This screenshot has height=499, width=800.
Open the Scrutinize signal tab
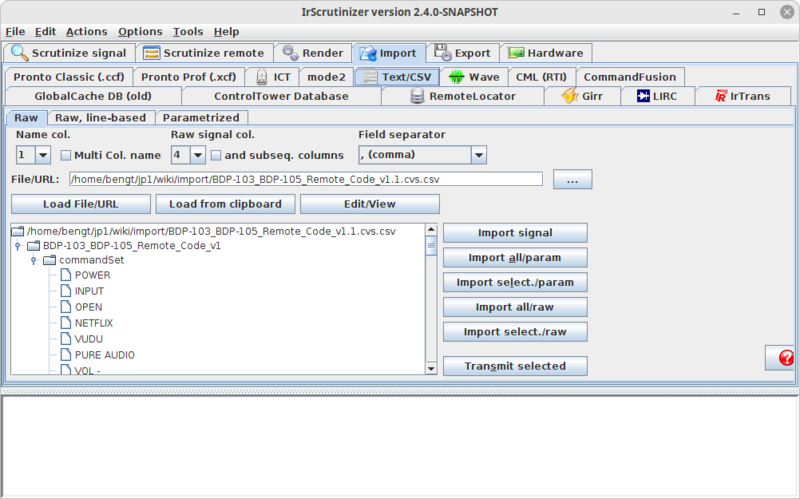69,53
